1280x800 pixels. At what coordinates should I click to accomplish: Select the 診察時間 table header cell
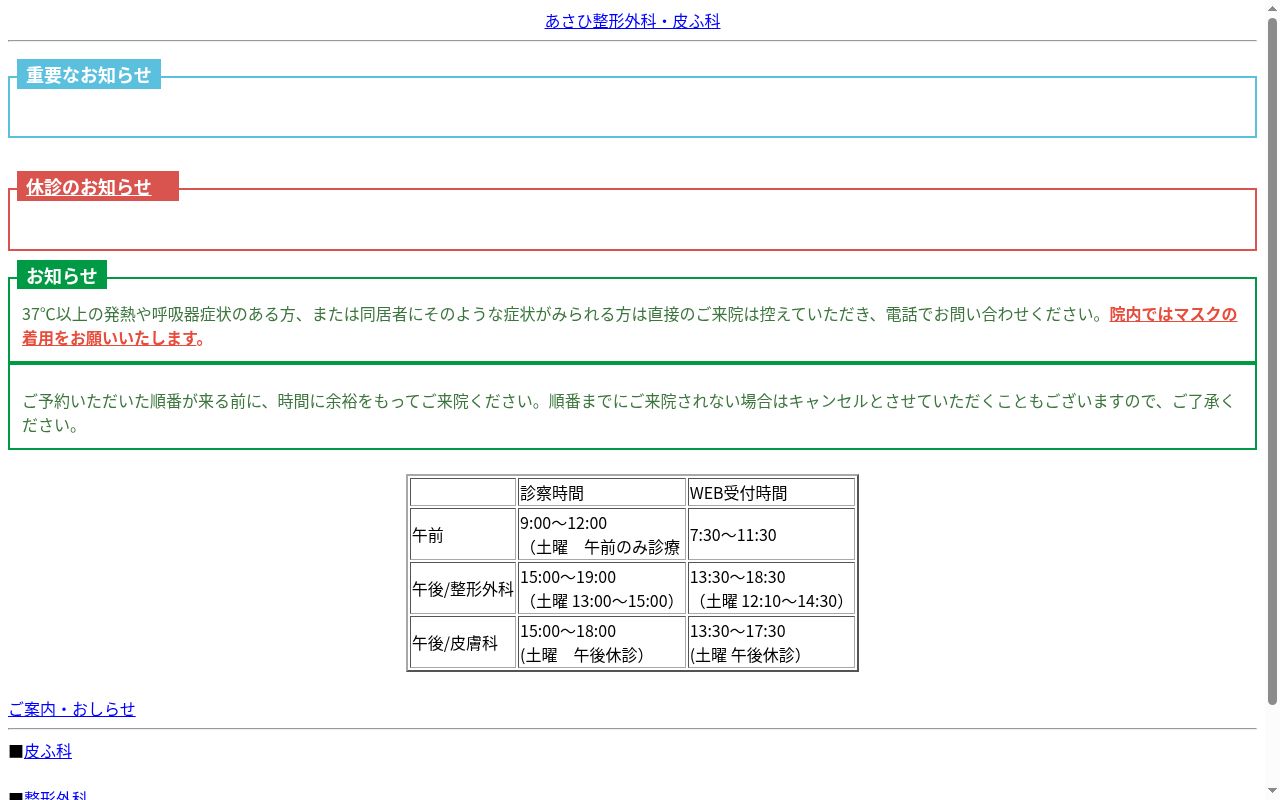[602, 493]
